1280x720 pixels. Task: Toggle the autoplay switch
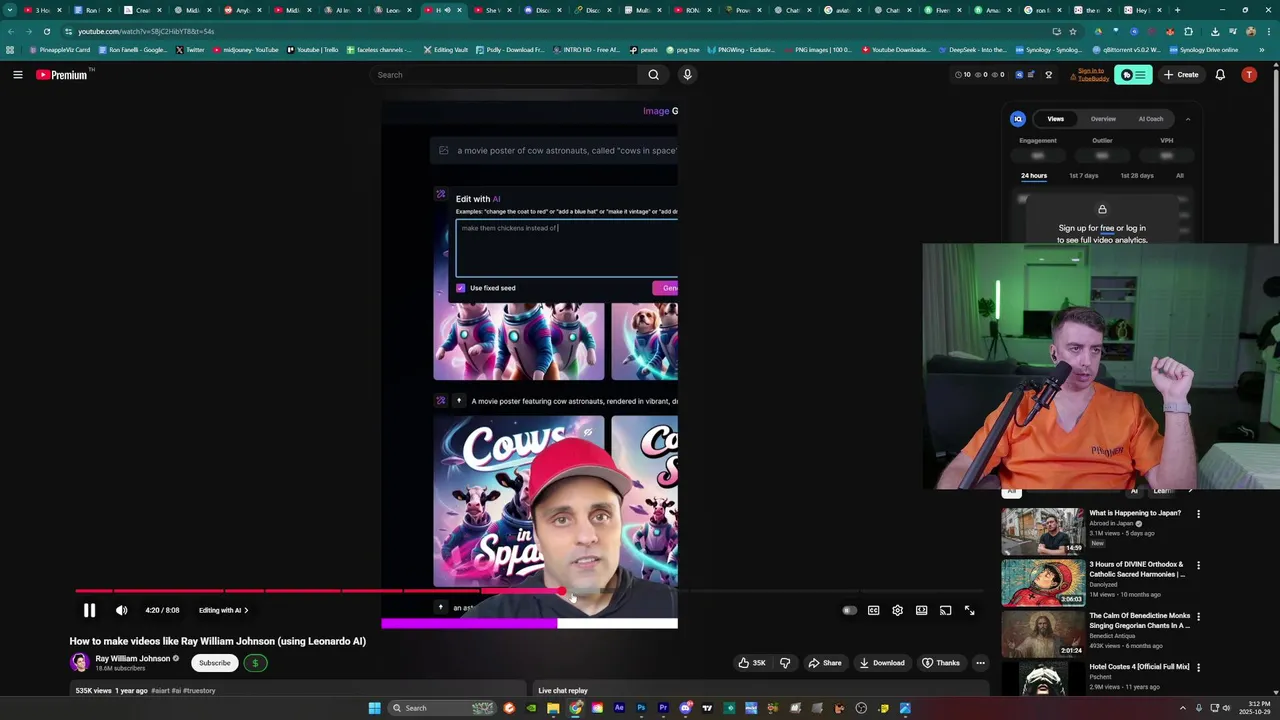[x=849, y=610]
